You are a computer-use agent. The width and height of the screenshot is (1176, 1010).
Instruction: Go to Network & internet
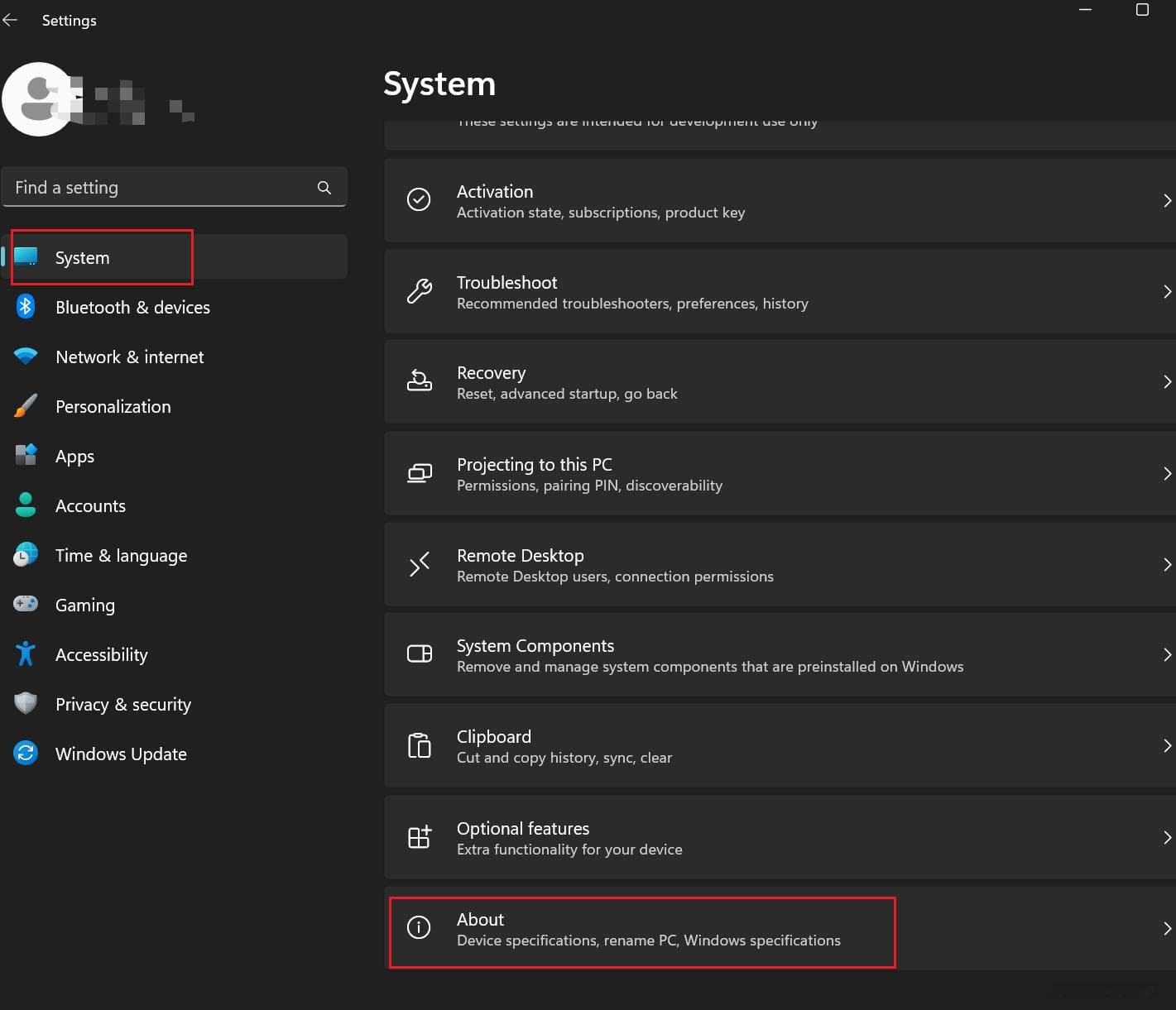click(x=175, y=357)
